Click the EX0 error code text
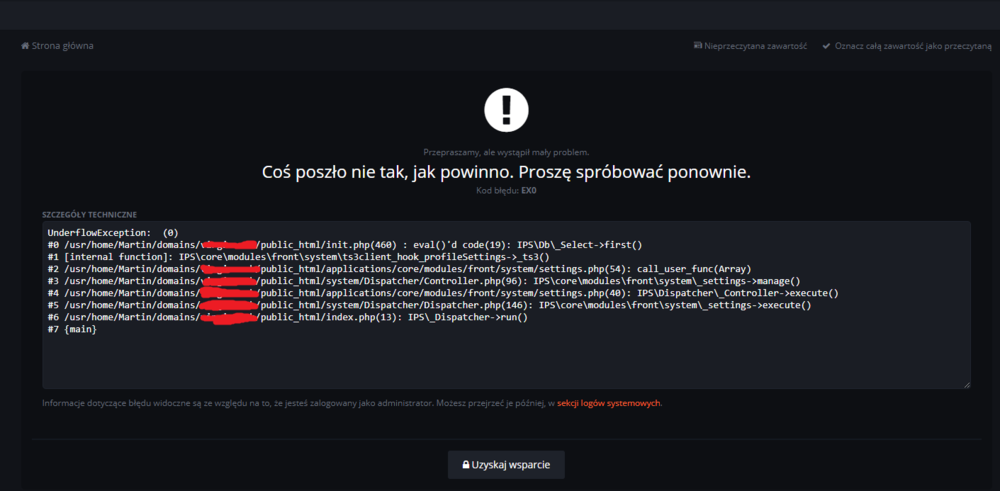1000x491 pixels. 529,189
